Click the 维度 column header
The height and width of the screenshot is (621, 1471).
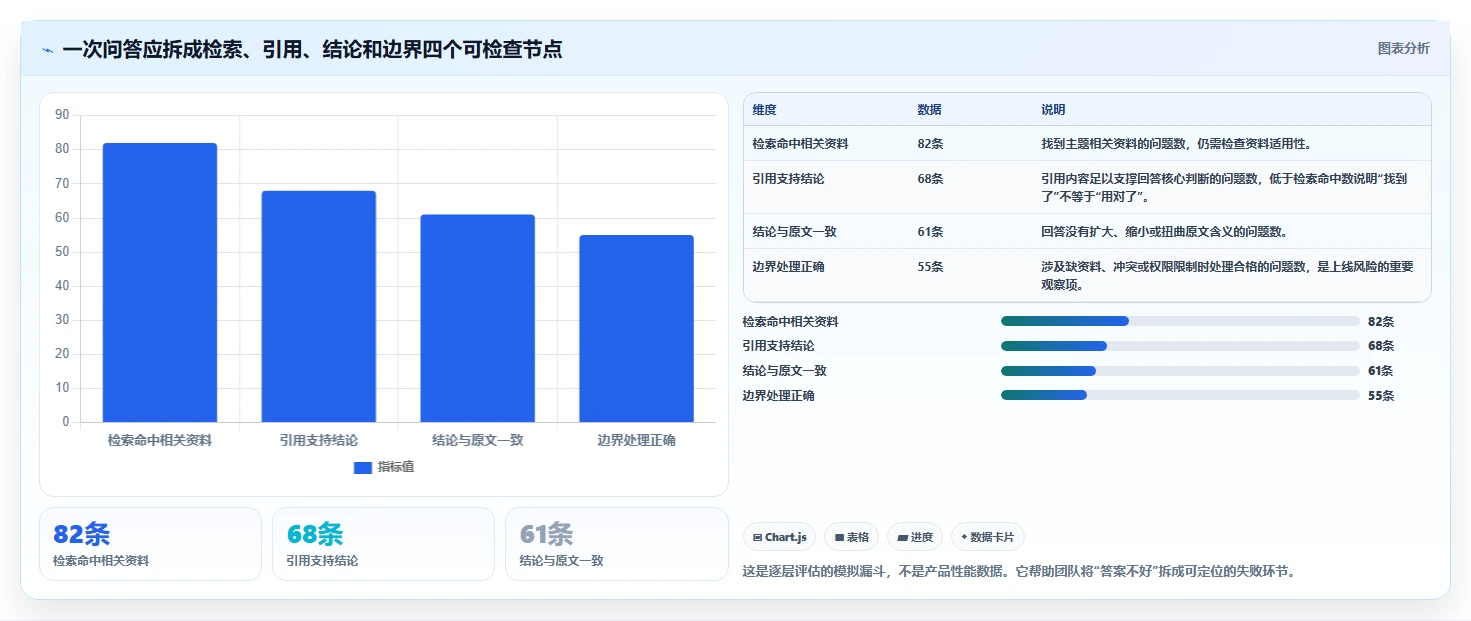click(765, 109)
